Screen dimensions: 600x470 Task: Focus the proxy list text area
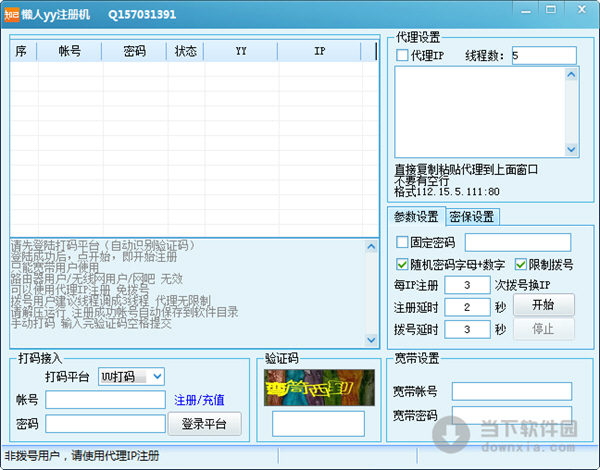[x=486, y=111]
